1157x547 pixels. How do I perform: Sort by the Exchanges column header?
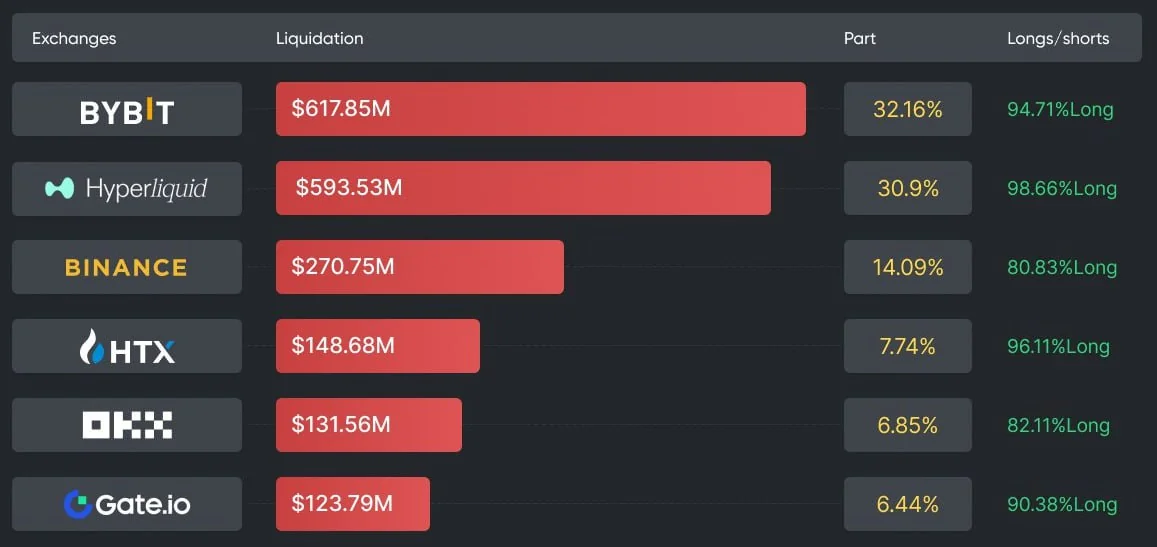(74, 39)
